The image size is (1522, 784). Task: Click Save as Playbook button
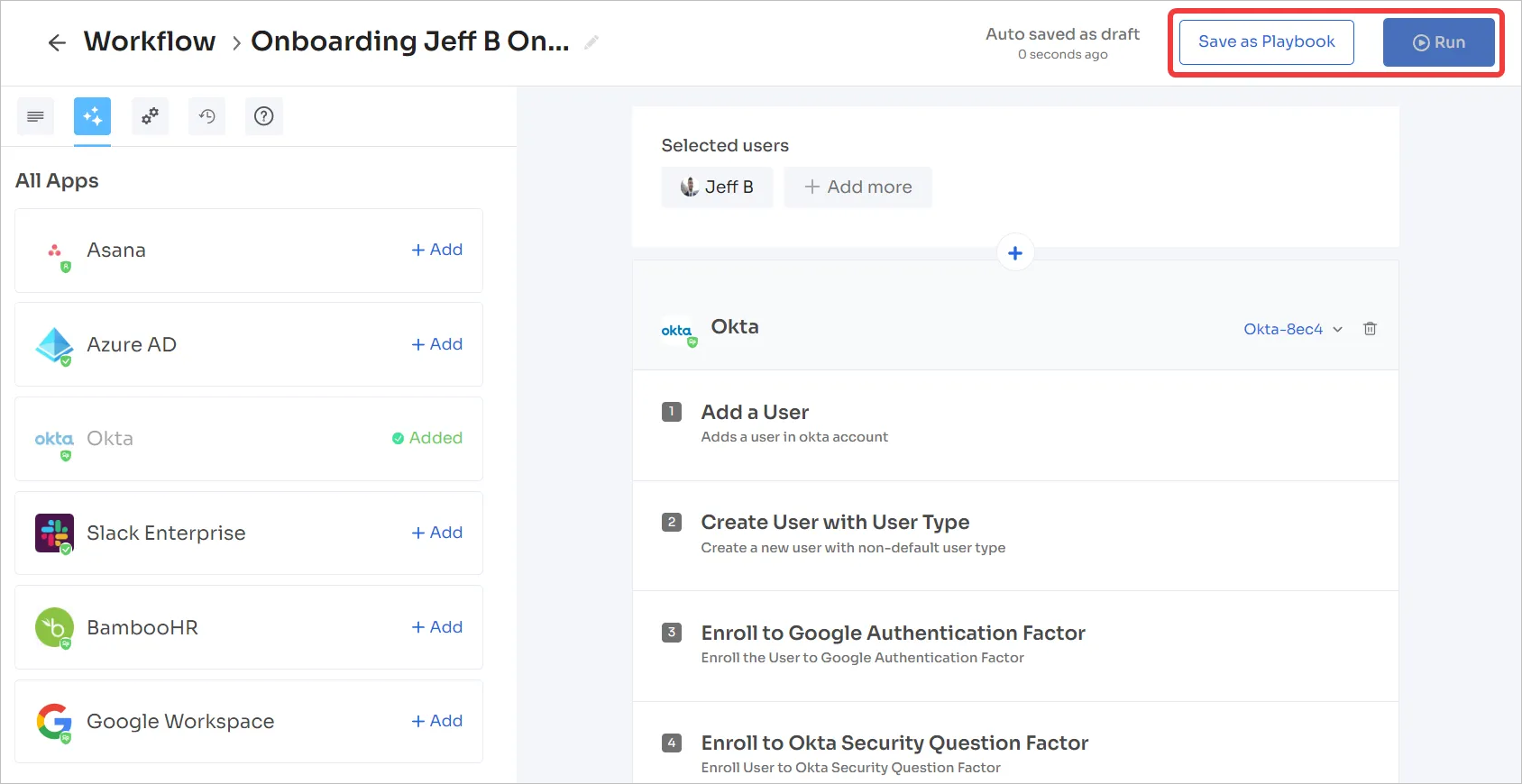1267,42
